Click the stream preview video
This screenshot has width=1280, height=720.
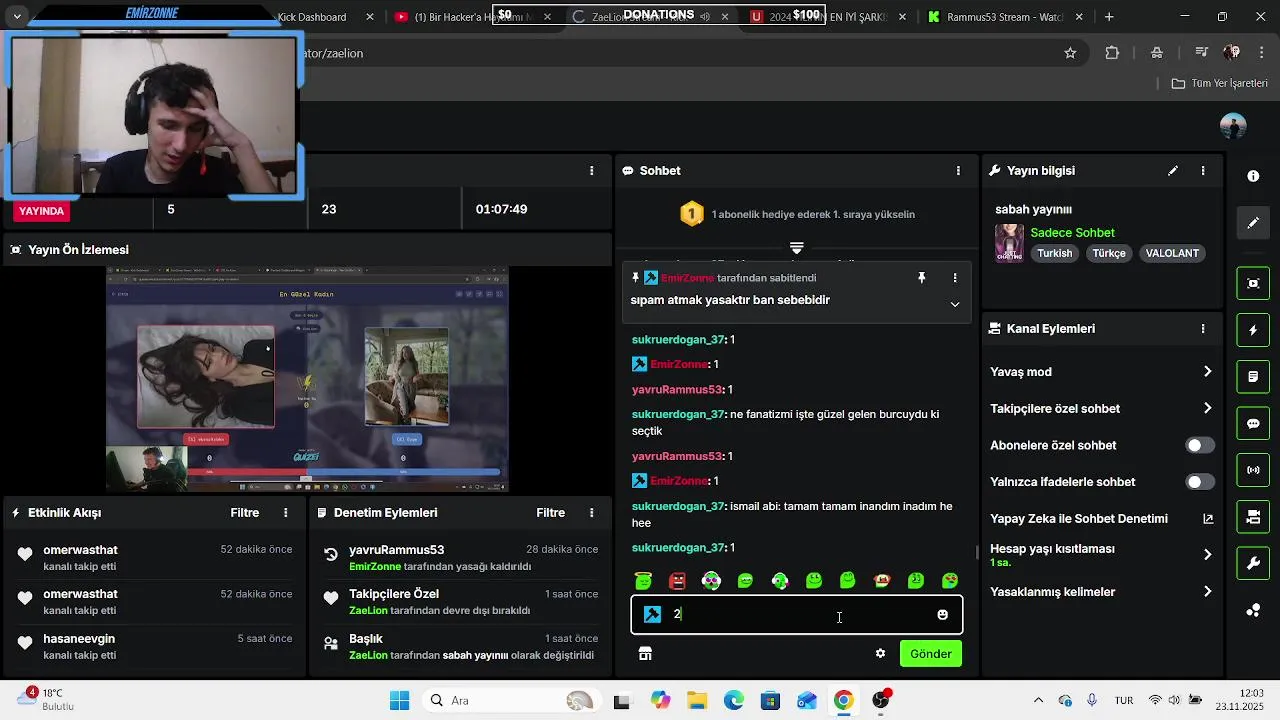click(x=307, y=379)
